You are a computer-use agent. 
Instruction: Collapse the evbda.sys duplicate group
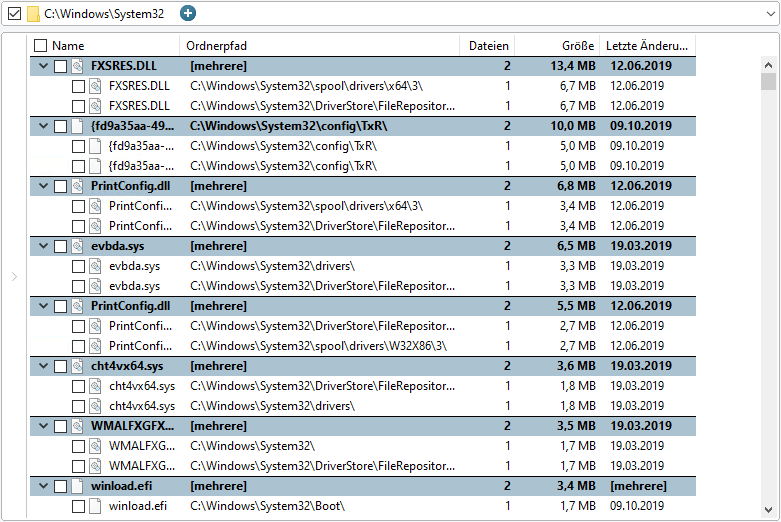pyautogui.click(x=43, y=246)
